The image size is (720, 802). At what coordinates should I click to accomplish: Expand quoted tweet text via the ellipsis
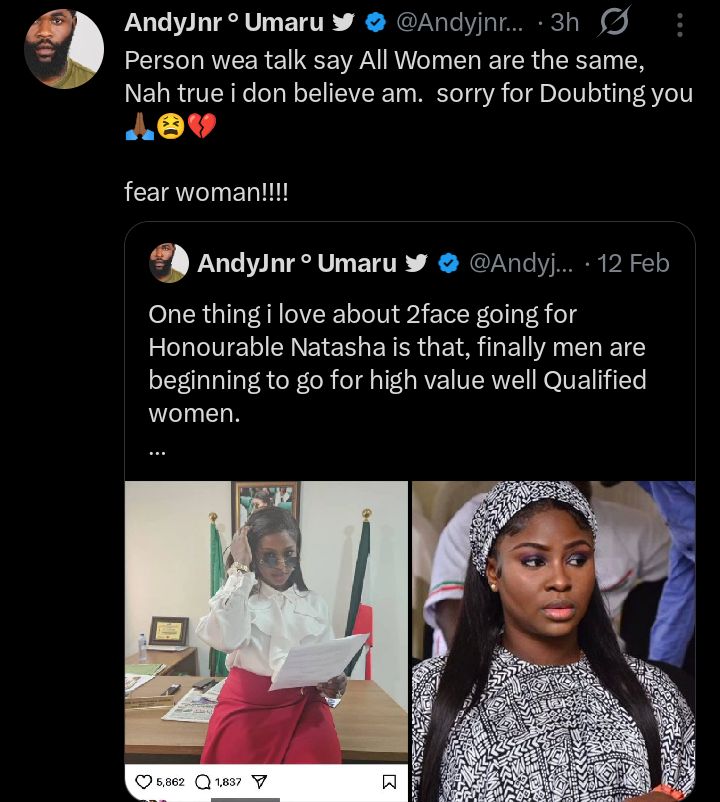pos(157,450)
